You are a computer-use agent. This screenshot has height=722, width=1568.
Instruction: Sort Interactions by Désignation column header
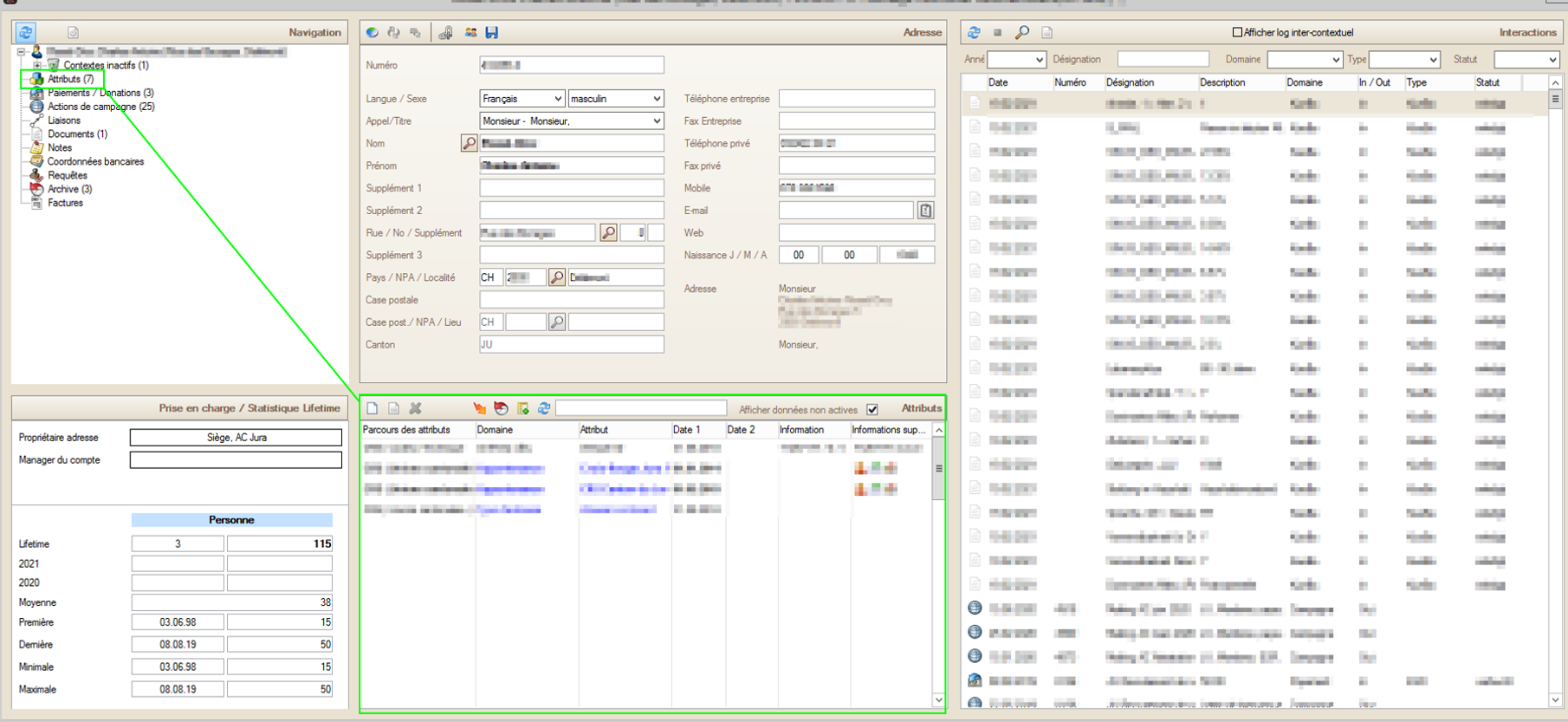pyautogui.click(x=1150, y=82)
